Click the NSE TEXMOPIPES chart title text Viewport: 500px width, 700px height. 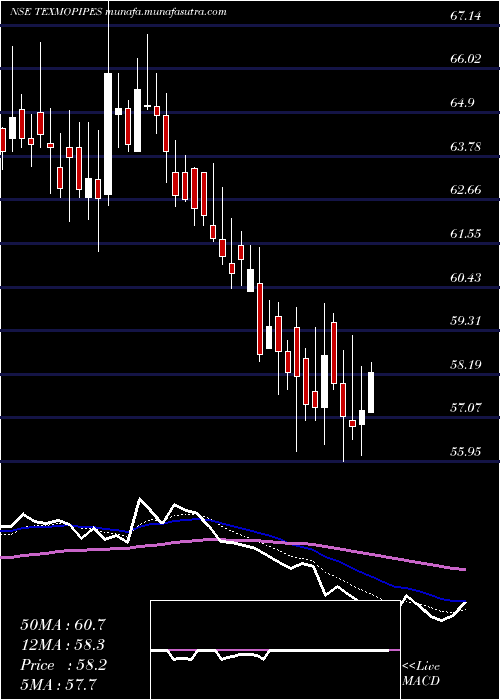point(118,12)
